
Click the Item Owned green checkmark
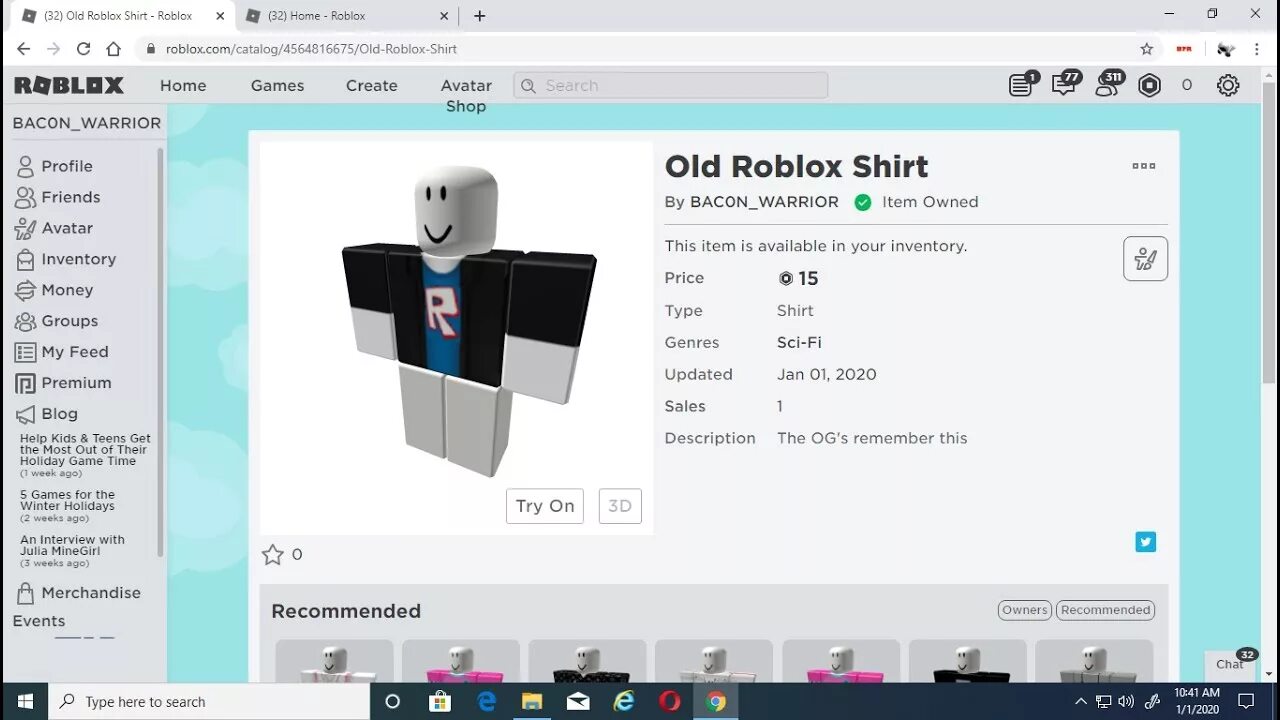[x=862, y=202]
